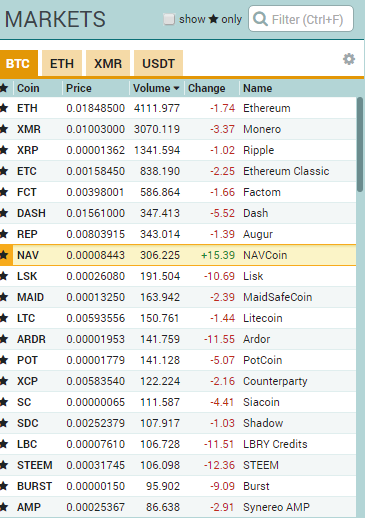Sort markets by Price column header
The width and height of the screenshot is (365, 525).
pos(78,88)
